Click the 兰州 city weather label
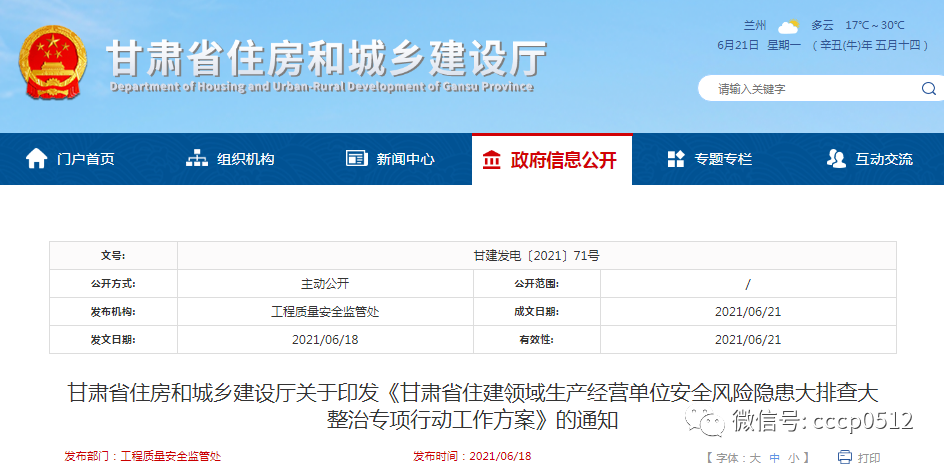 (755, 25)
